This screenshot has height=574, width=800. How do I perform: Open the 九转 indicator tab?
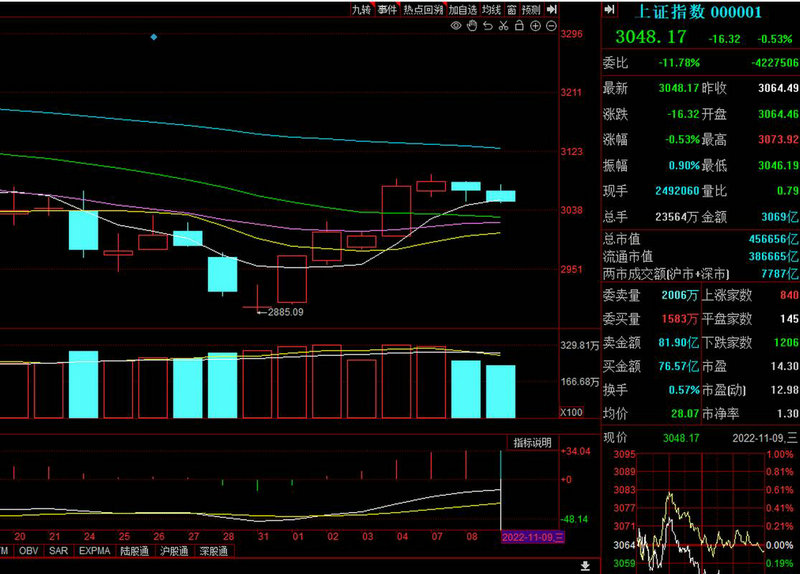[x=361, y=9]
